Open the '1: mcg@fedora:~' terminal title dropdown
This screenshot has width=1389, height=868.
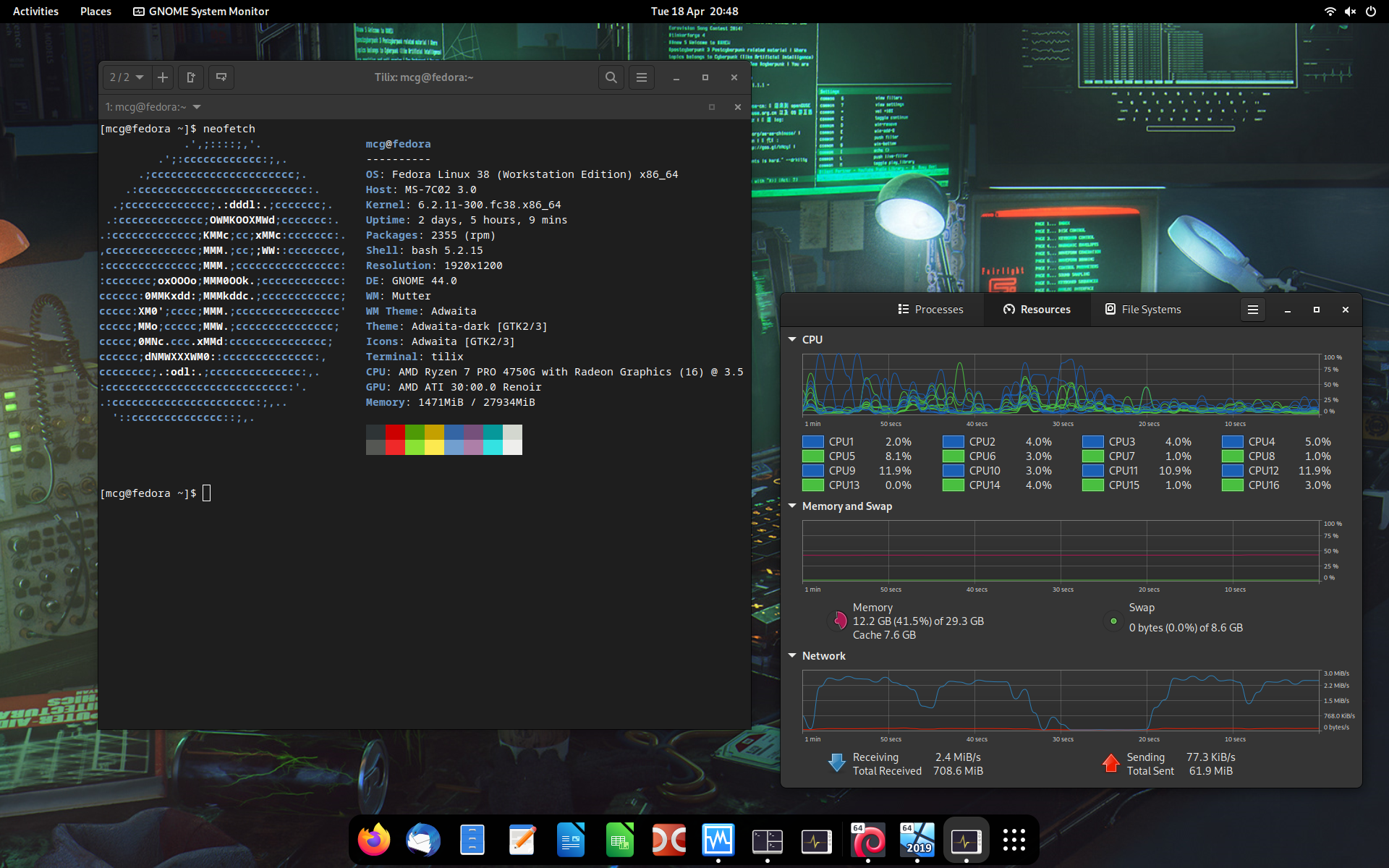[x=153, y=107]
